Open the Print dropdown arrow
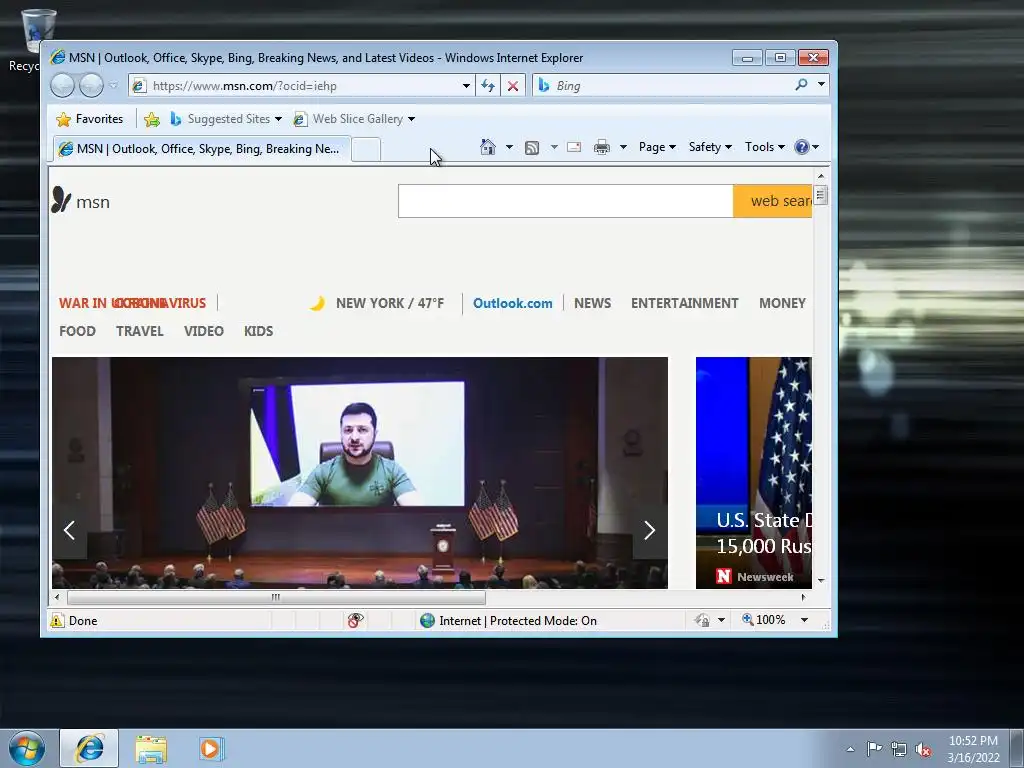The image size is (1024, 768). [623, 147]
